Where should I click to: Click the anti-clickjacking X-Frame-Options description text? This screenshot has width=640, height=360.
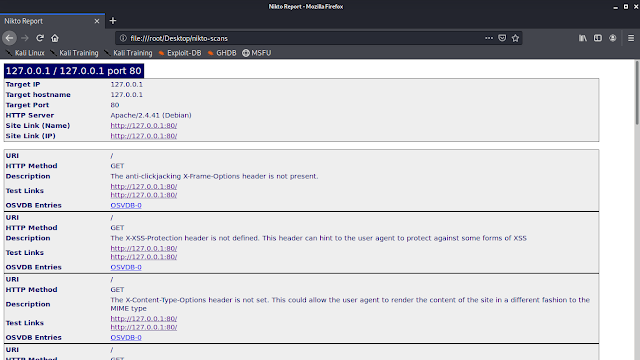coord(214,176)
